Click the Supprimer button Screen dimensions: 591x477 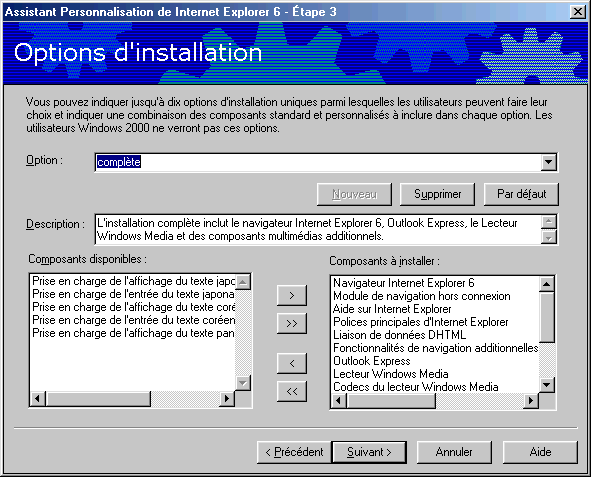(x=437, y=194)
